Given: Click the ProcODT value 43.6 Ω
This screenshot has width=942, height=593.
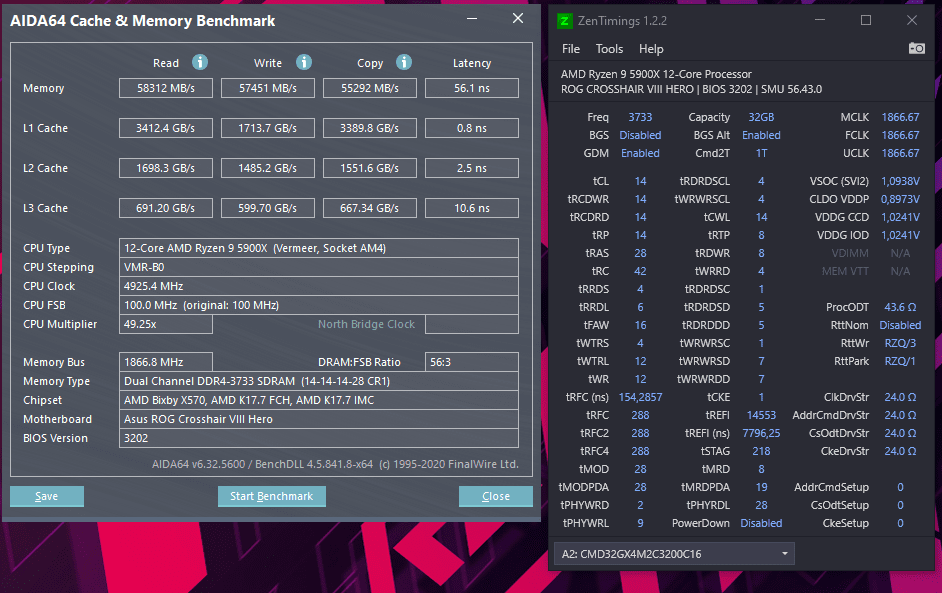Looking at the screenshot, I should (x=900, y=307).
